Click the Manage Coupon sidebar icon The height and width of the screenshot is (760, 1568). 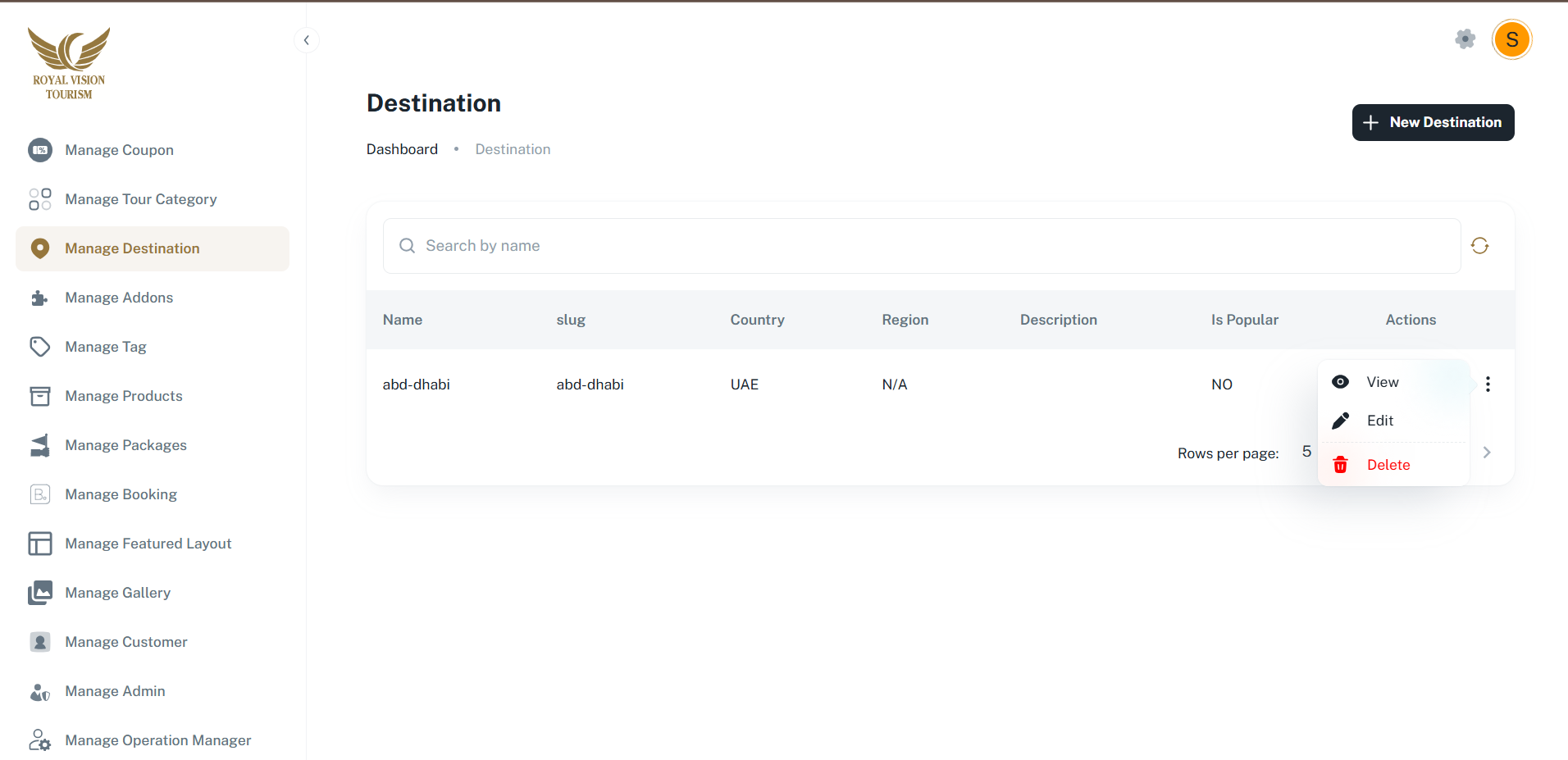pyautogui.click(x=40, y=150)
